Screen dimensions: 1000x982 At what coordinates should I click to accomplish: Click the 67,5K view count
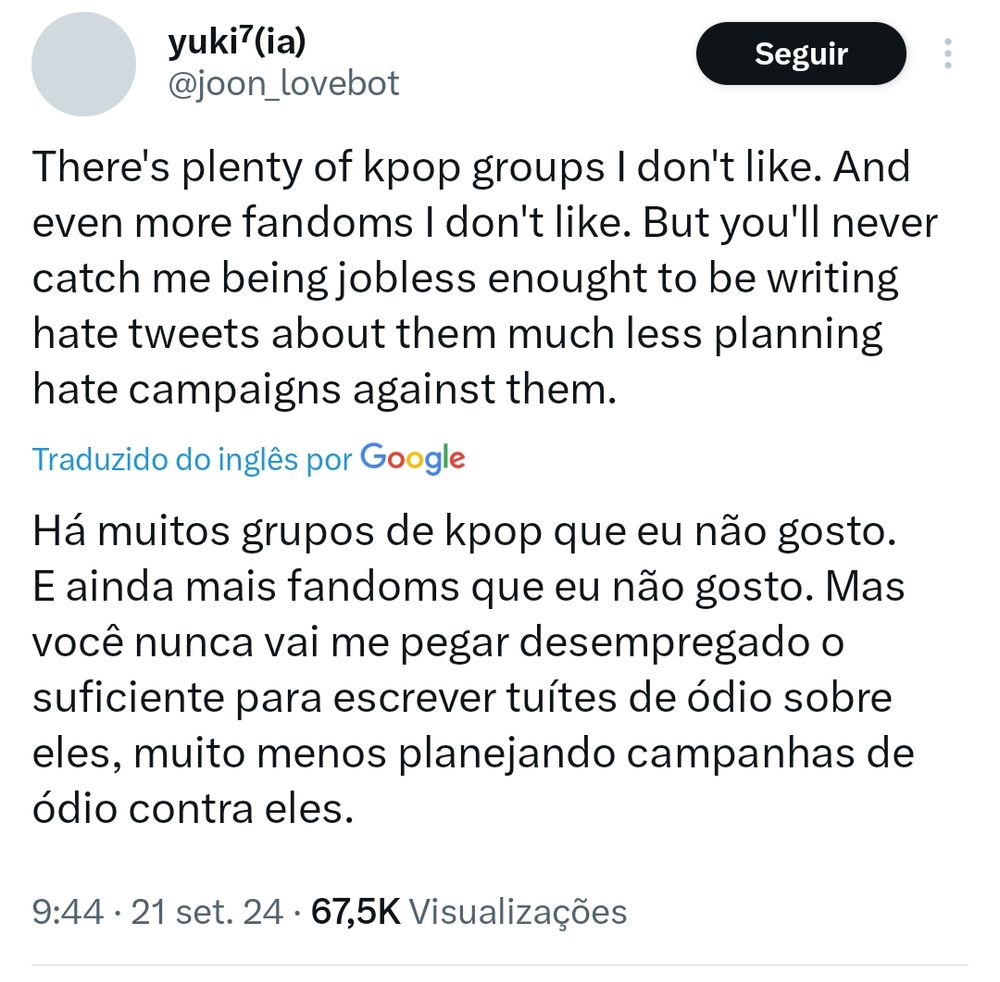pyautogui.click(x=355, y=911)
